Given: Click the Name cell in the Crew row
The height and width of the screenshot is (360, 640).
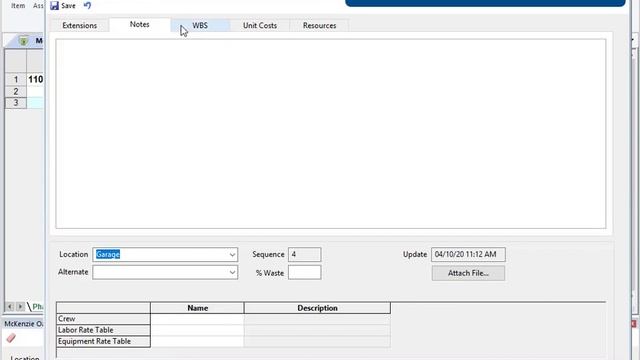Looking at the screenshot, I should (198, 319).
